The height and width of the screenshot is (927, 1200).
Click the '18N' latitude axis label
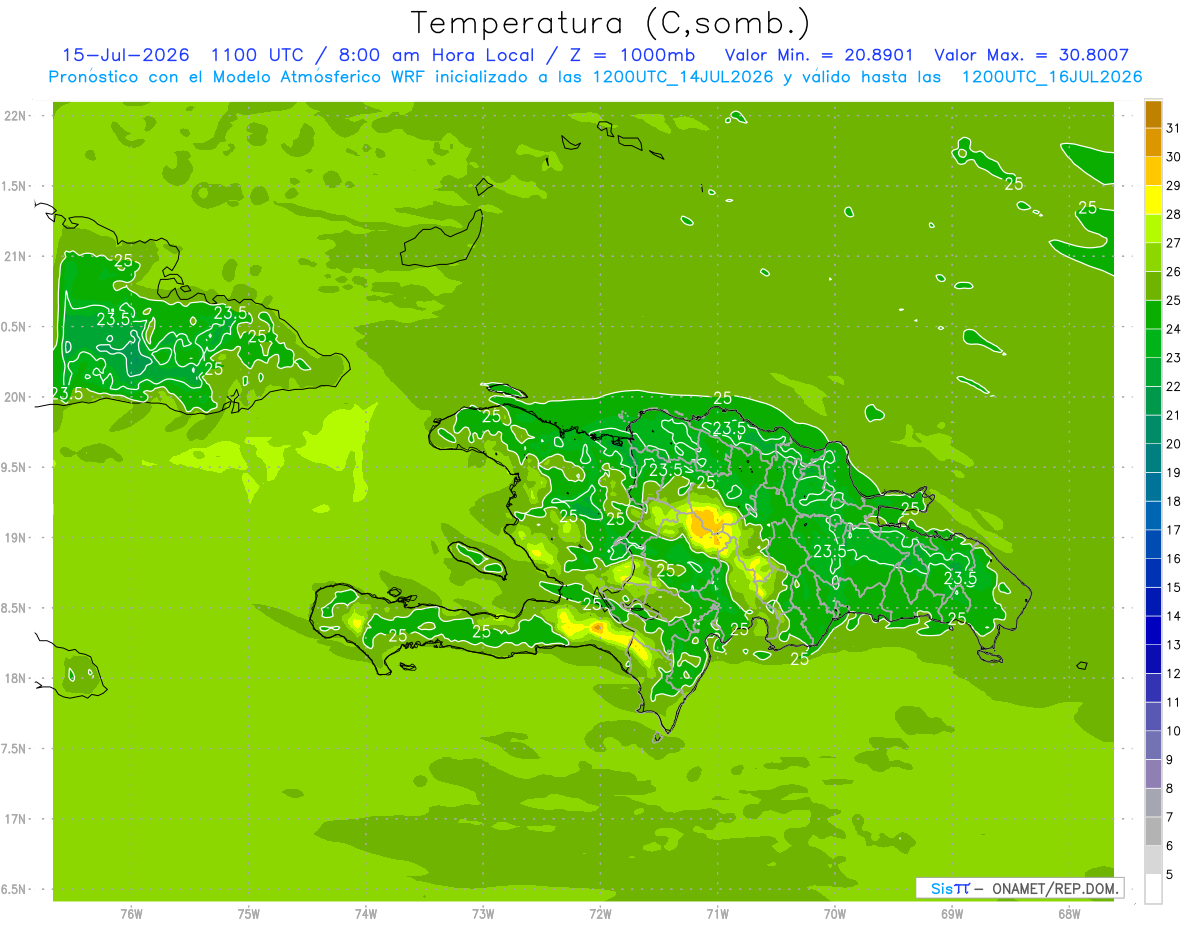coord(16,678)
